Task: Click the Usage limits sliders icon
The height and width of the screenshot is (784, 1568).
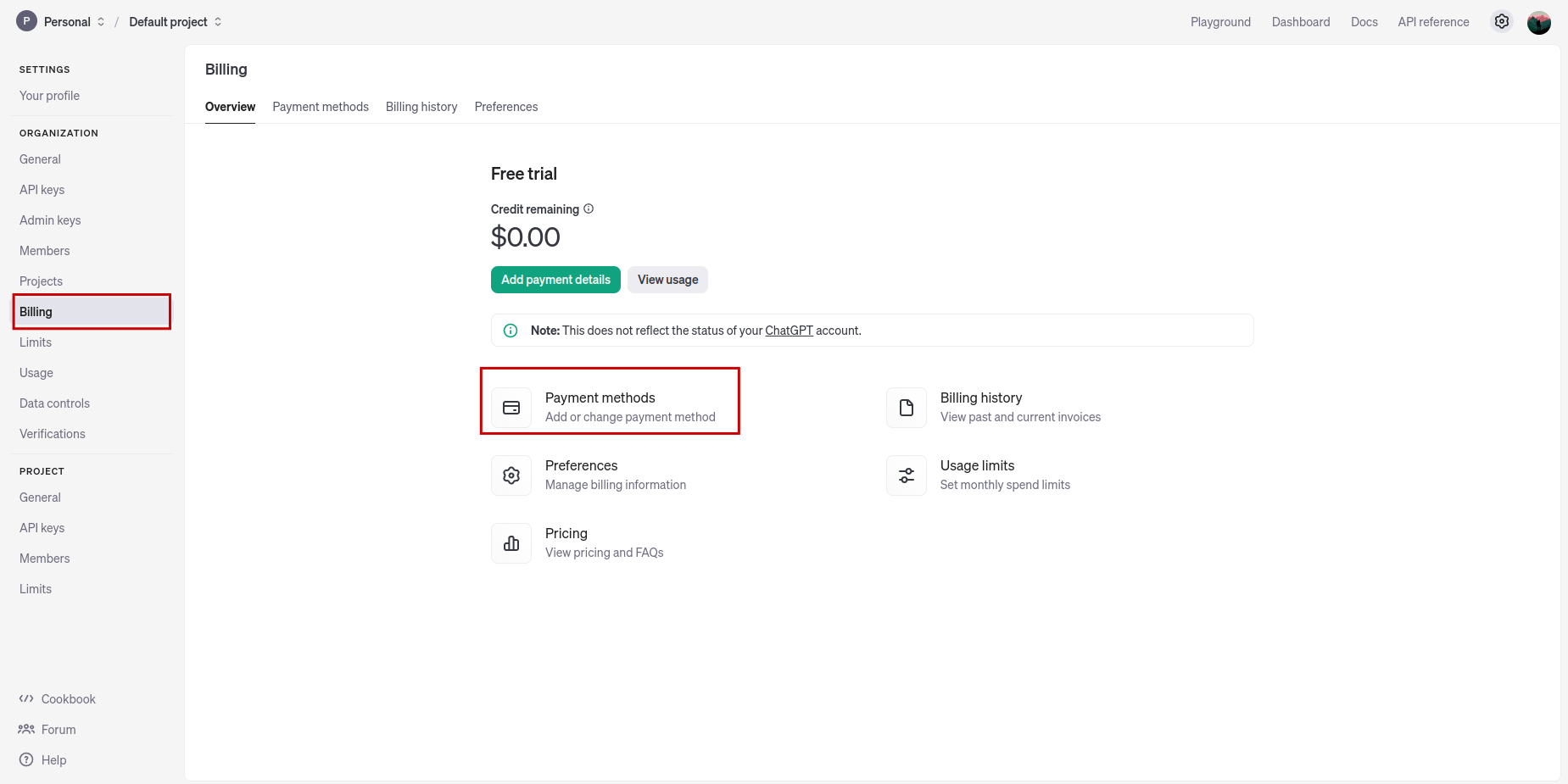Action: [x=907, y=475]
